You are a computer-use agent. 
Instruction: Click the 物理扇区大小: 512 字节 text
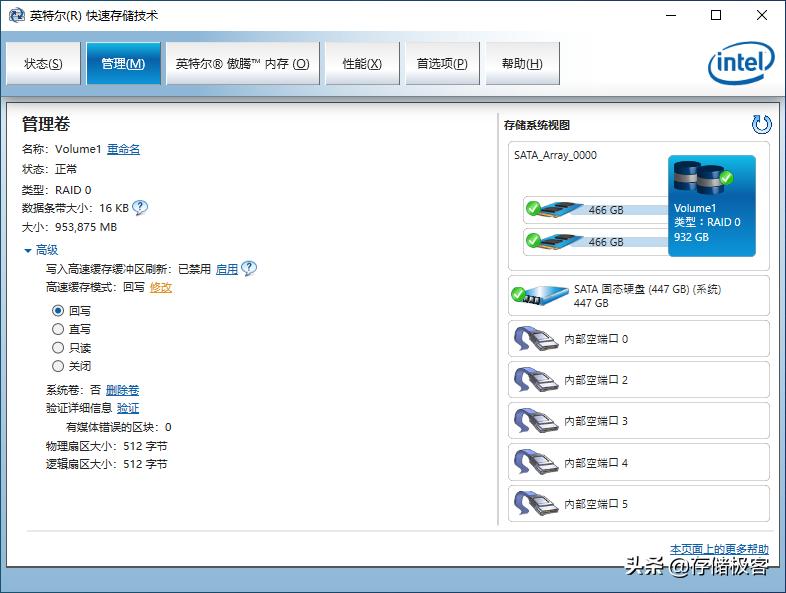coord(107,446)
